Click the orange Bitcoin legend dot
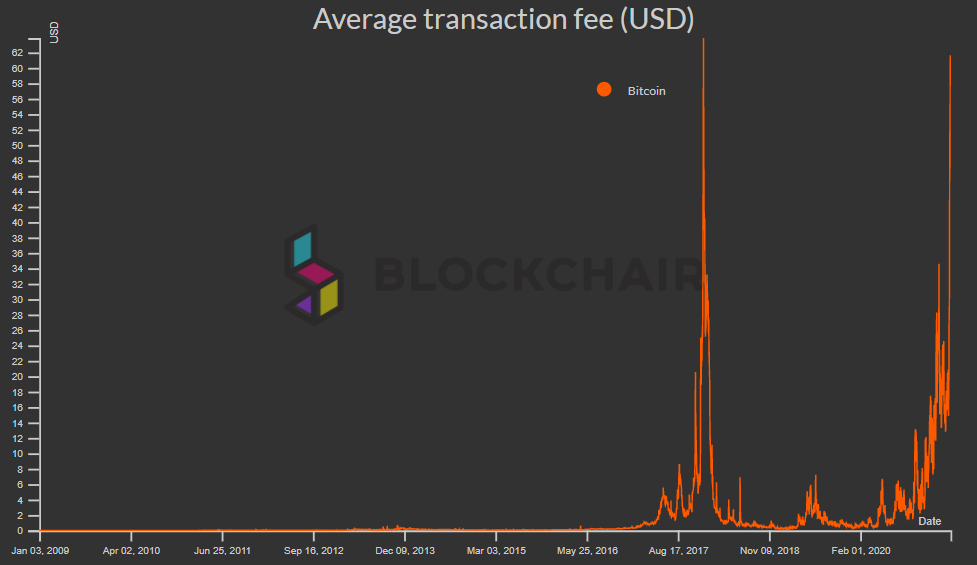Screen dimensions: 977x565 [x=604, y=89]
